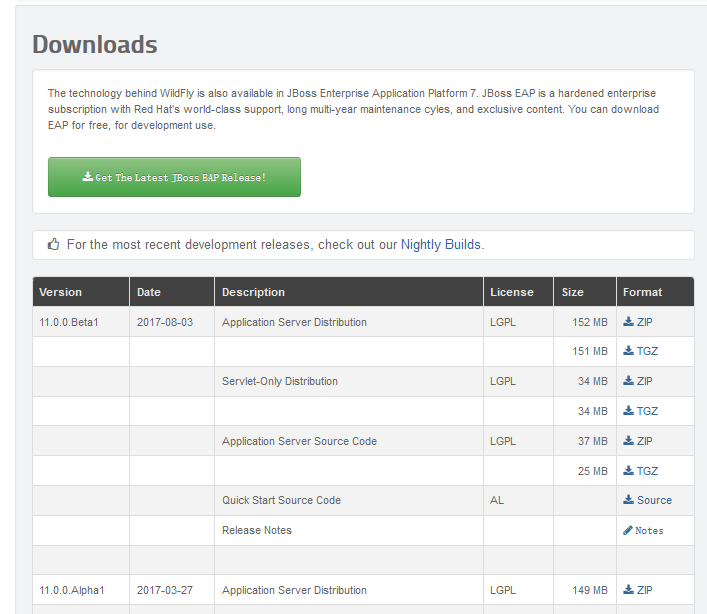Download 25 MB Source Code TGZ
The image size is (707, 614).
coord(640,471)
